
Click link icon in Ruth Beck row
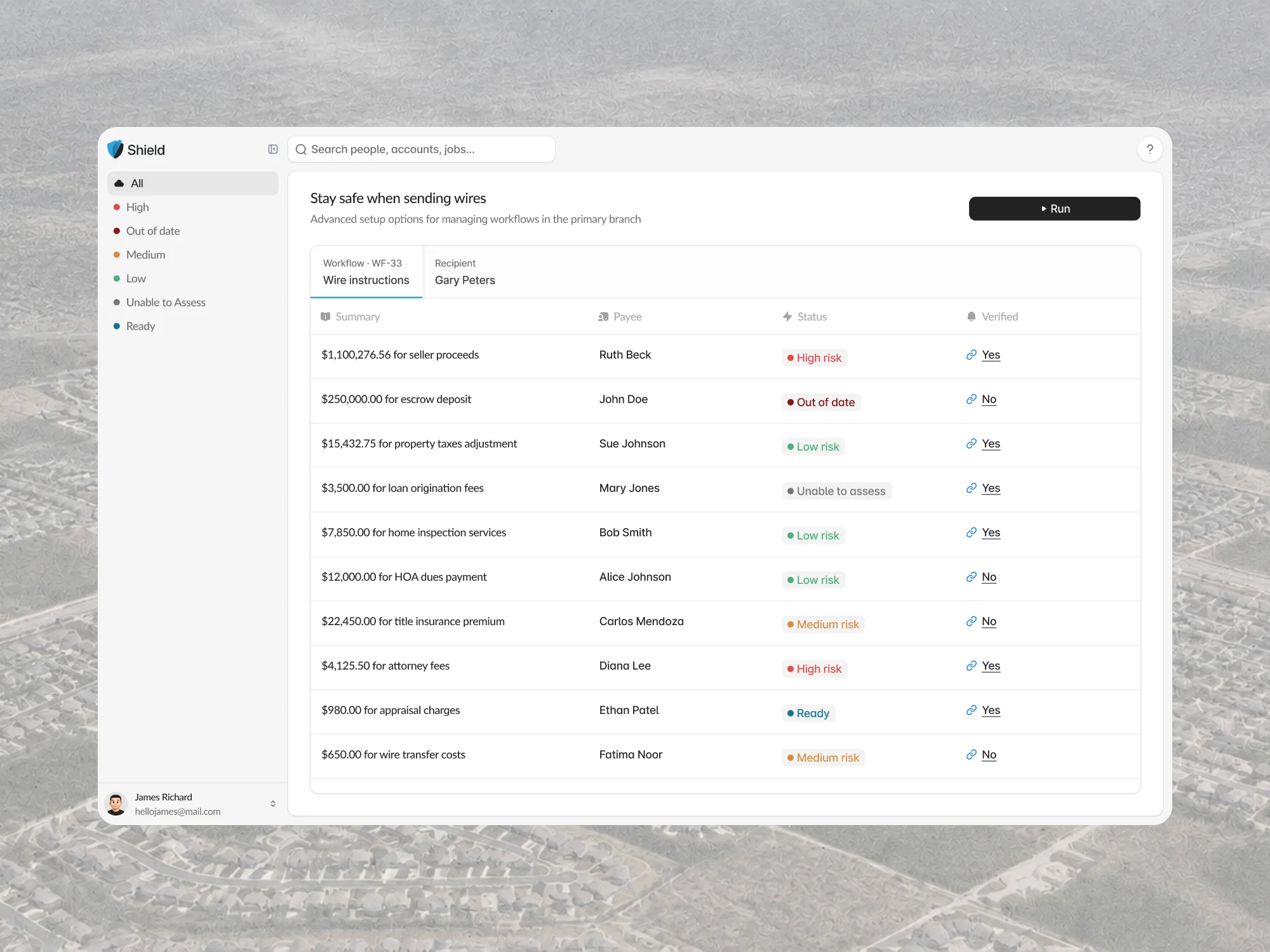[972, 355]
